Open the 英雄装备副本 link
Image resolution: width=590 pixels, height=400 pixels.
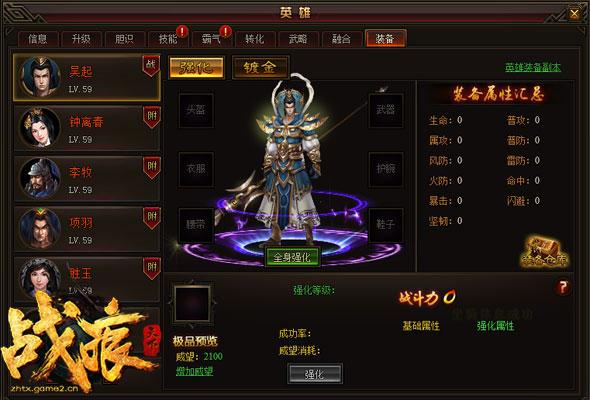pyautogui.click(x=533, y=67)
